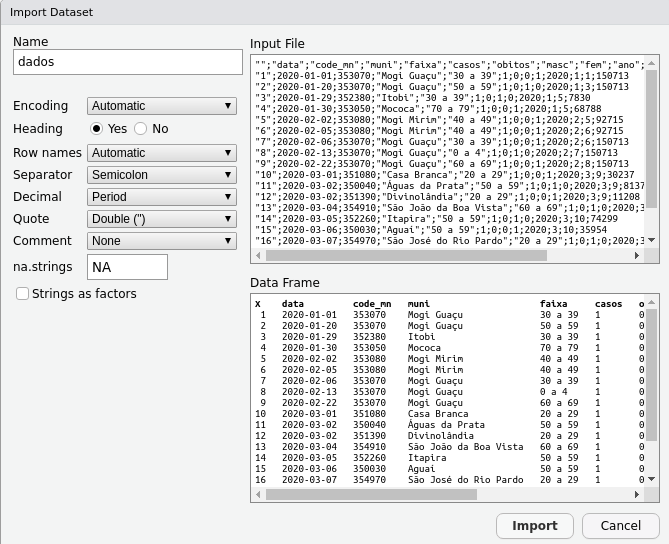Image resolution: width=669 pixels, height=544 pixels.
Task: Click the na.strings field containing NA
Action: coord(128,267)
